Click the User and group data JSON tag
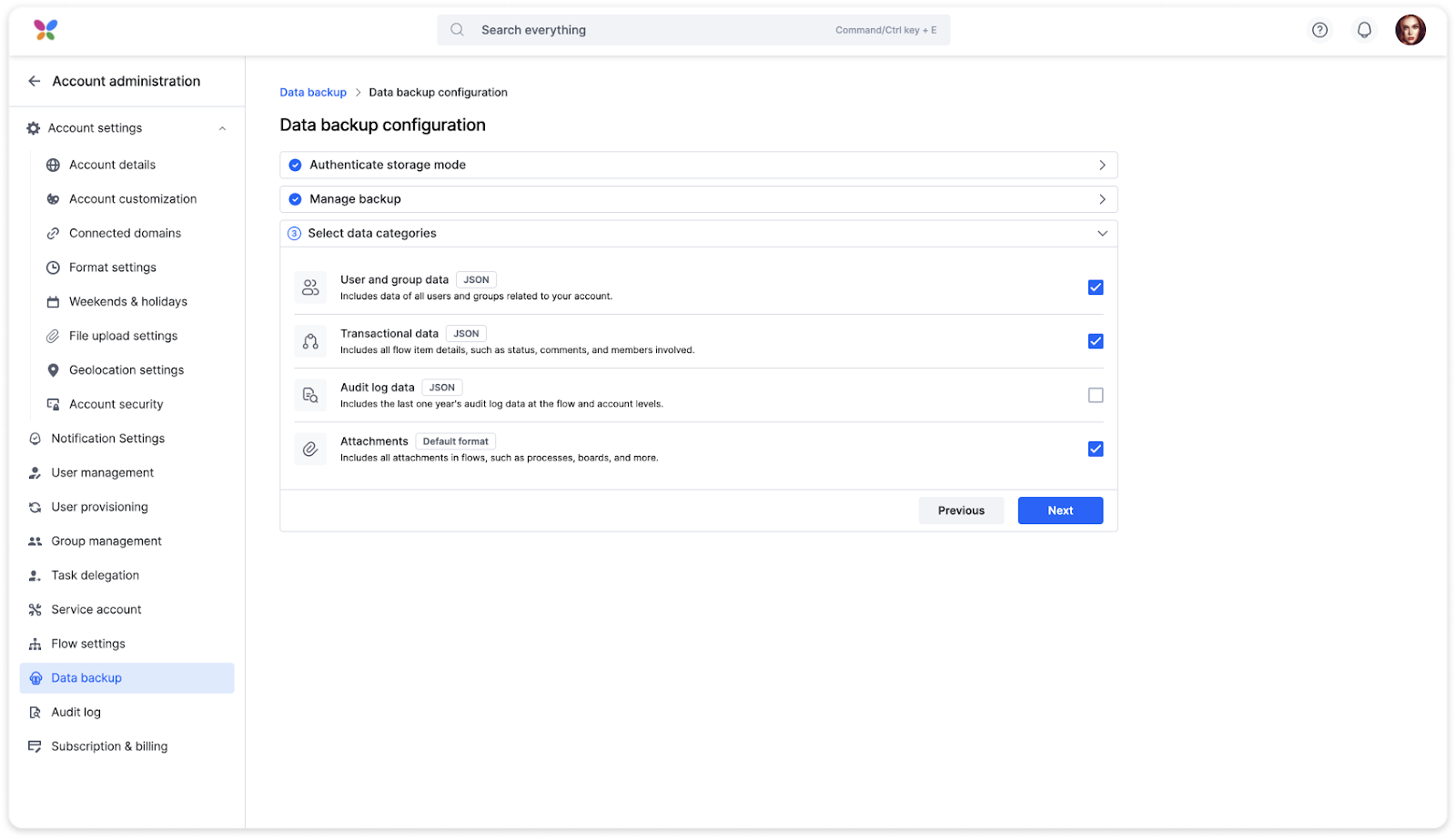The height and width of the screenshot is (839, 1456). click(476, 280)
